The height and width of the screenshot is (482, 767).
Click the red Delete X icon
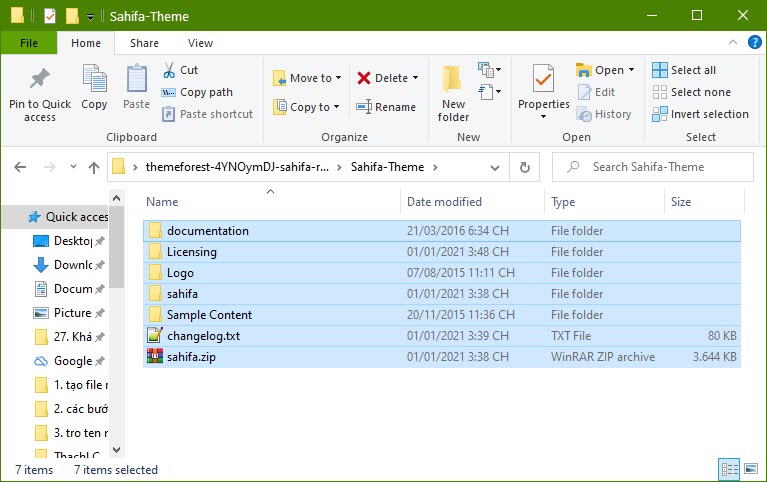pyautogui.click(x=363, y=78)
